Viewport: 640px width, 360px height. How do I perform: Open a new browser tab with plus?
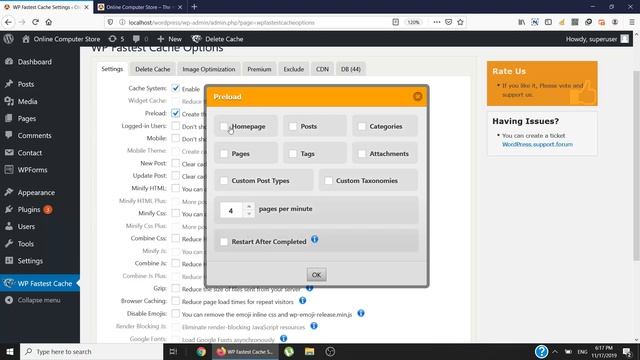pos(194,7)
